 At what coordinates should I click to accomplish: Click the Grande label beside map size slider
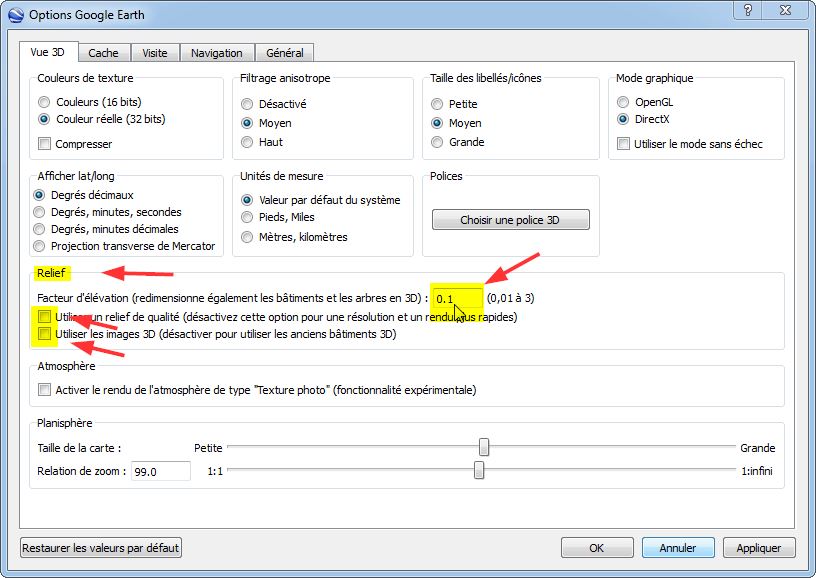pos(758,448)
